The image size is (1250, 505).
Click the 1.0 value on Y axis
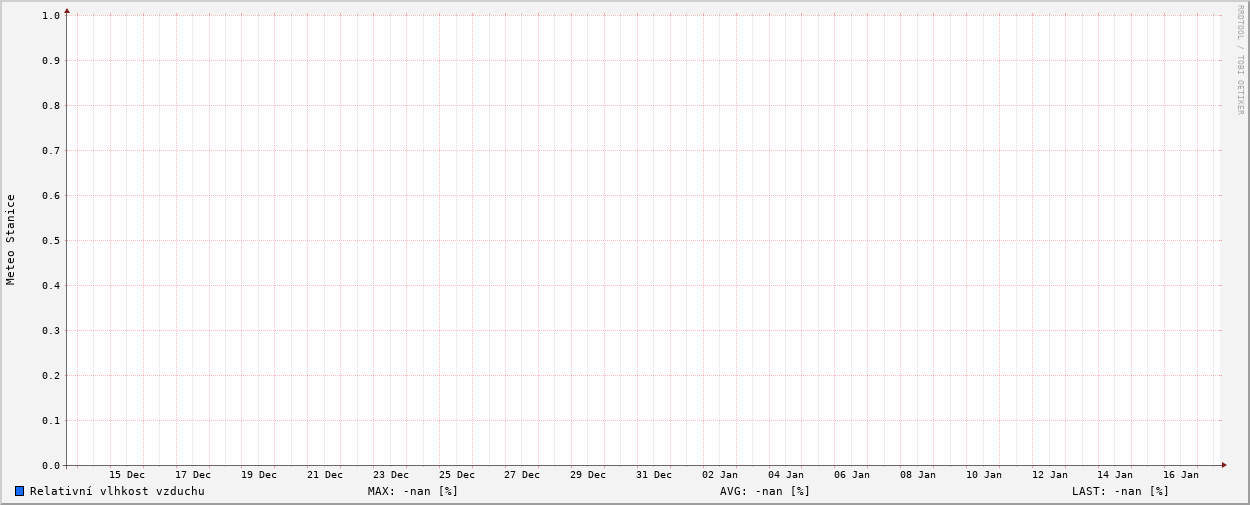pyautogui.click(x=51, y=15)
